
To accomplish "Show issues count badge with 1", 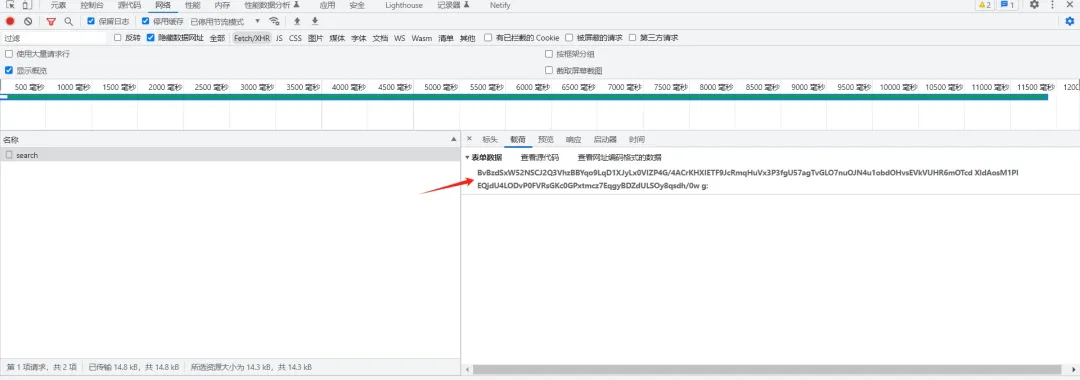I will click(1008, 5).
